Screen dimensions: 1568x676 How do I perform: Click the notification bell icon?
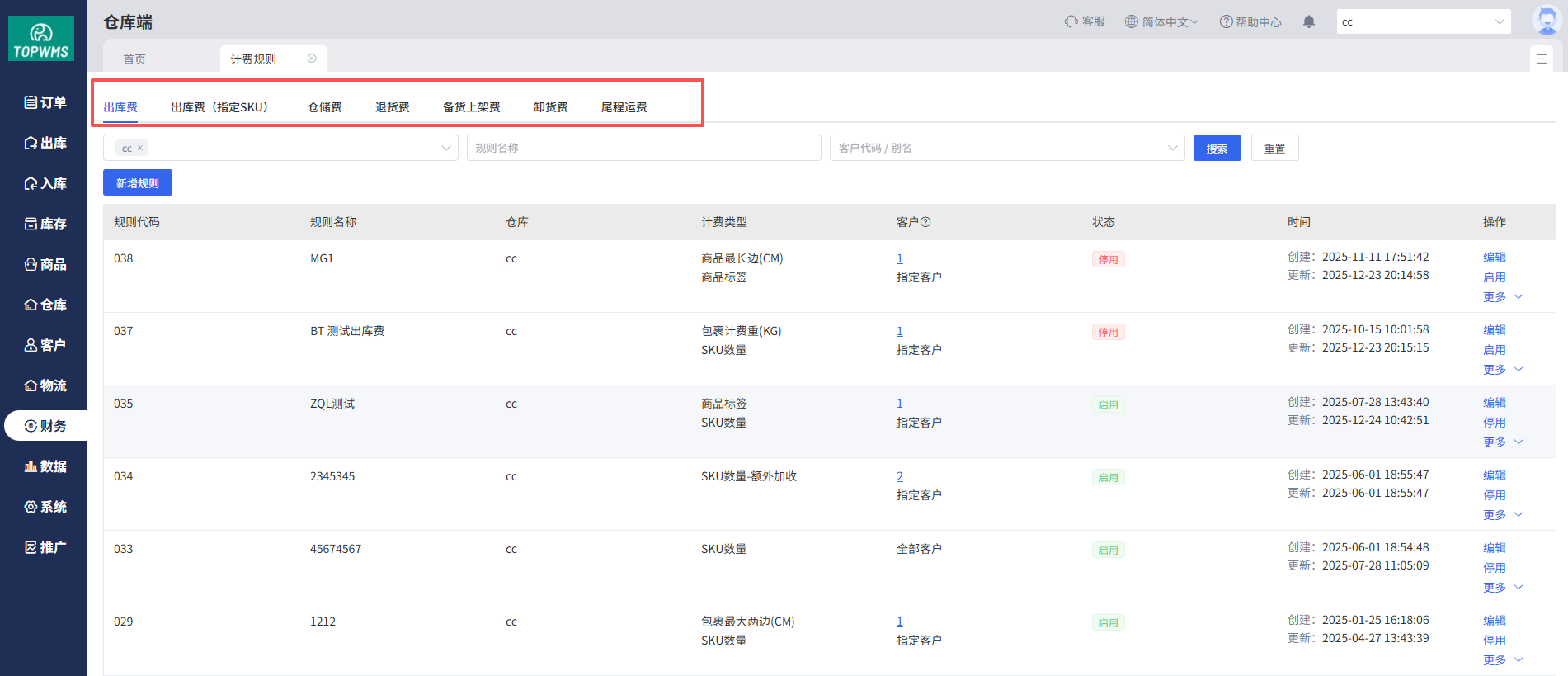1308,21
